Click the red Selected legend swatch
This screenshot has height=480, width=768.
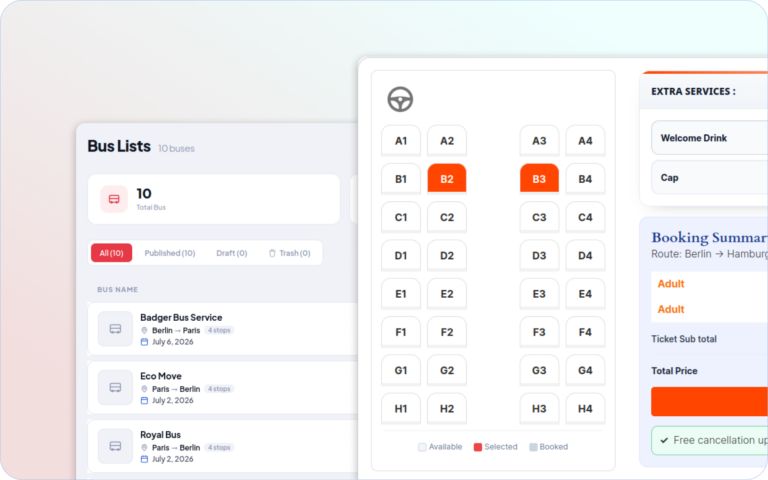tap(478, 447)
